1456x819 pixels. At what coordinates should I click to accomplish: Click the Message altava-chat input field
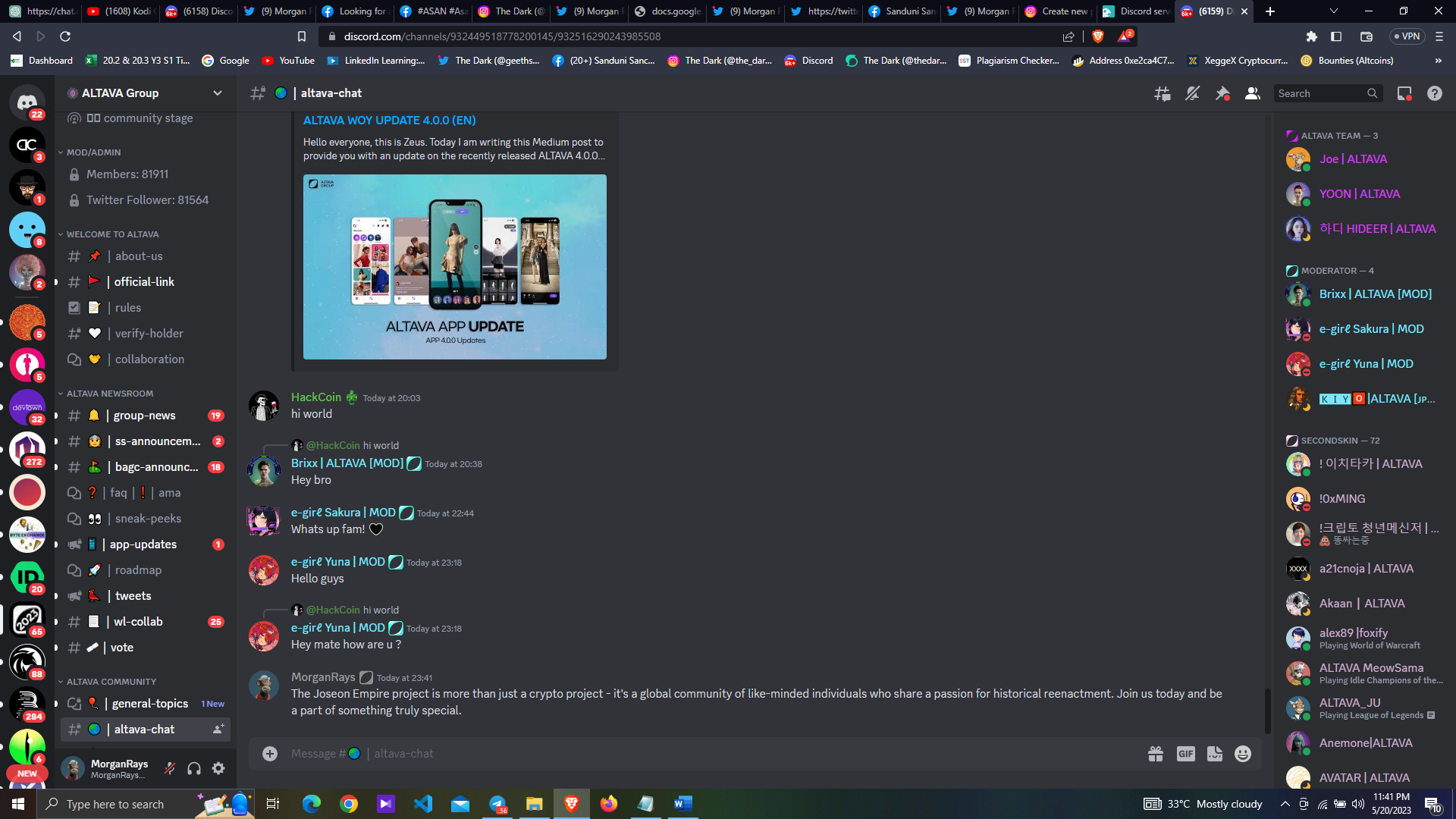pyautogui.click(x=713, y=754)
